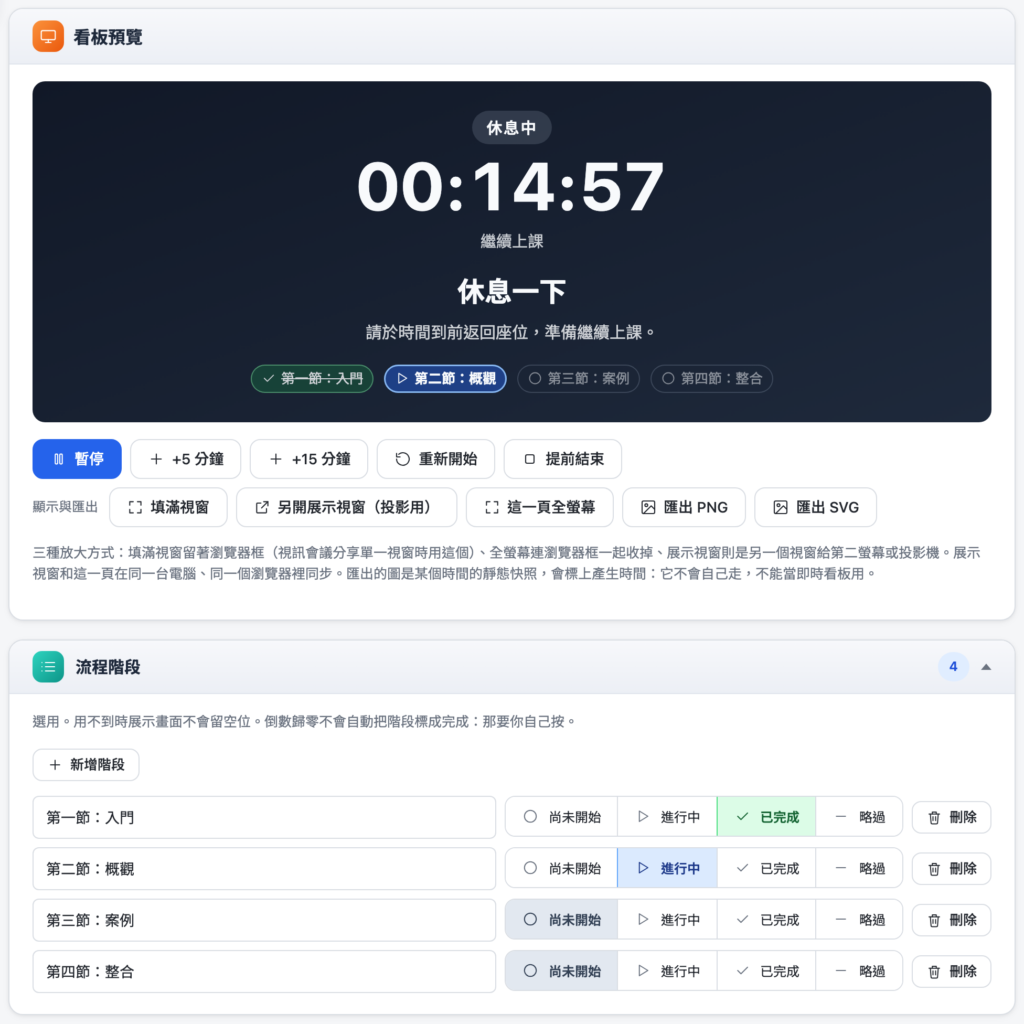This screenshot has height=1024, width=1024.
Task: Pause the countdown with 暫停 button
Action: coord(77,459)
